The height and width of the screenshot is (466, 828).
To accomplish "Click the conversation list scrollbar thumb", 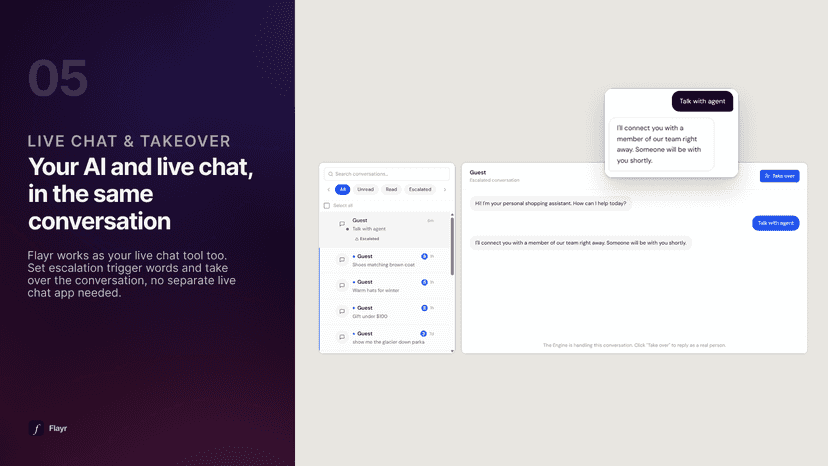I will coord(452,246).
